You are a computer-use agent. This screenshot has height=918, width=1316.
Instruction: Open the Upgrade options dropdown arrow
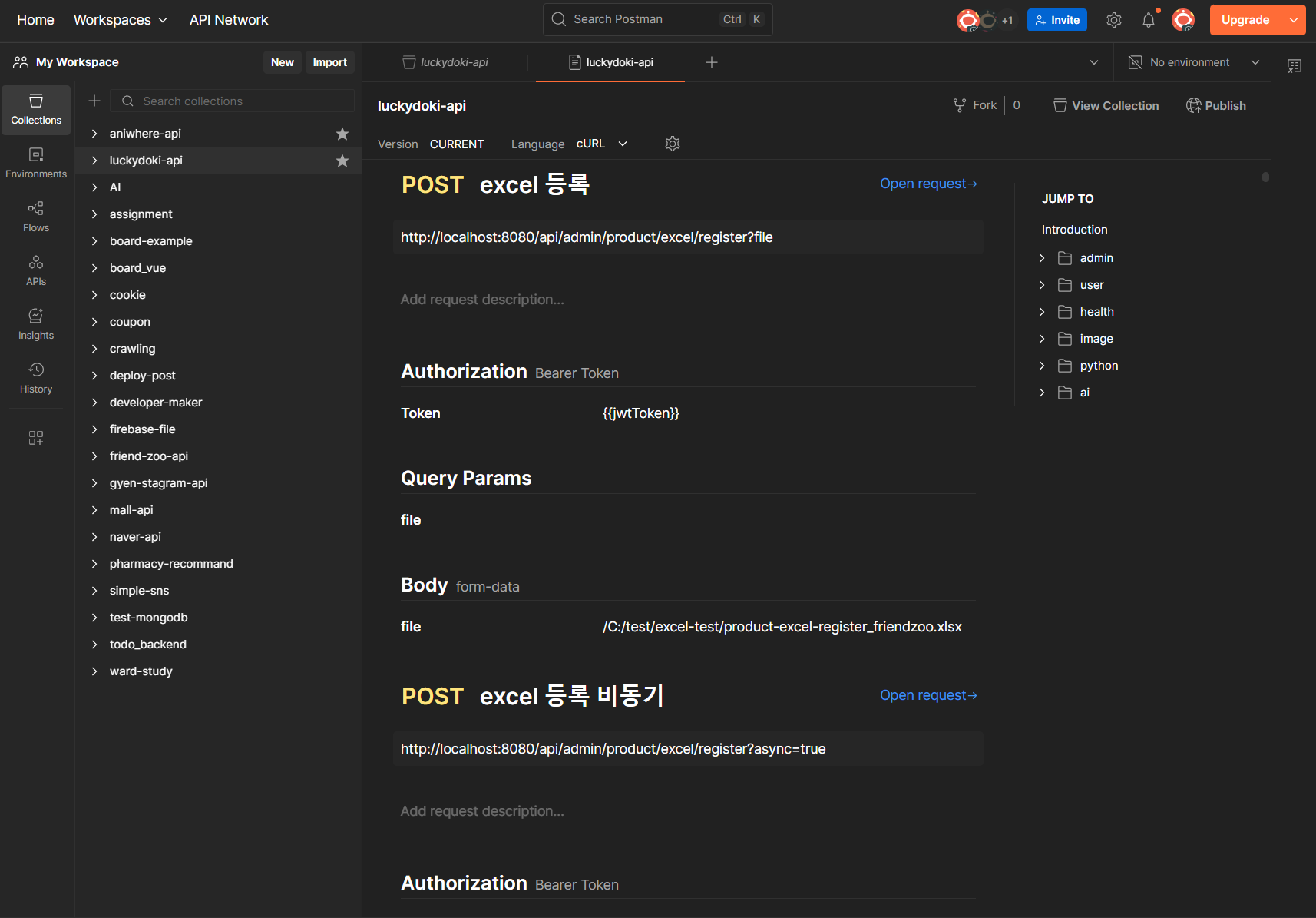tap(1294, 20)
